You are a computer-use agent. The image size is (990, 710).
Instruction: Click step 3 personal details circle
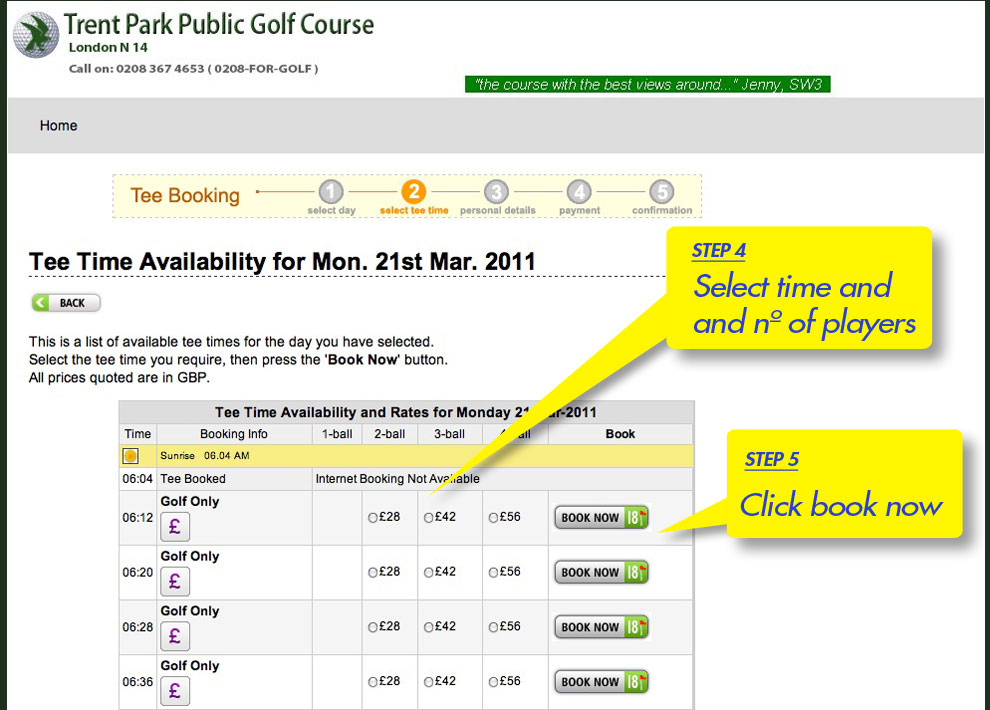(x=496, y=192)
